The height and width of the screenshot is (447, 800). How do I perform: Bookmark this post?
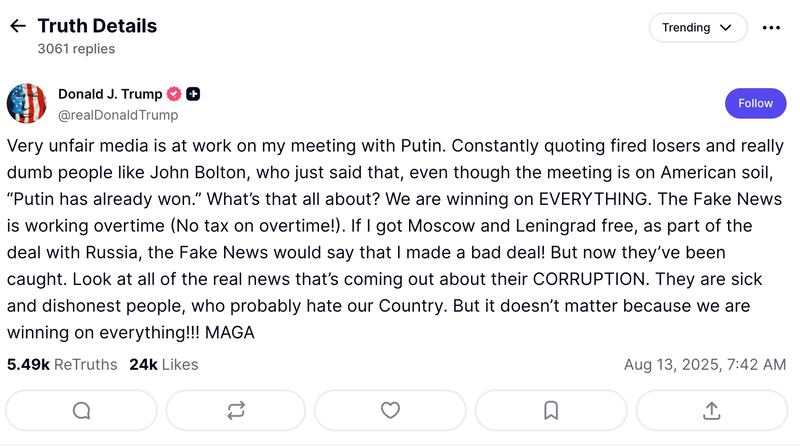tap(551, 410)
